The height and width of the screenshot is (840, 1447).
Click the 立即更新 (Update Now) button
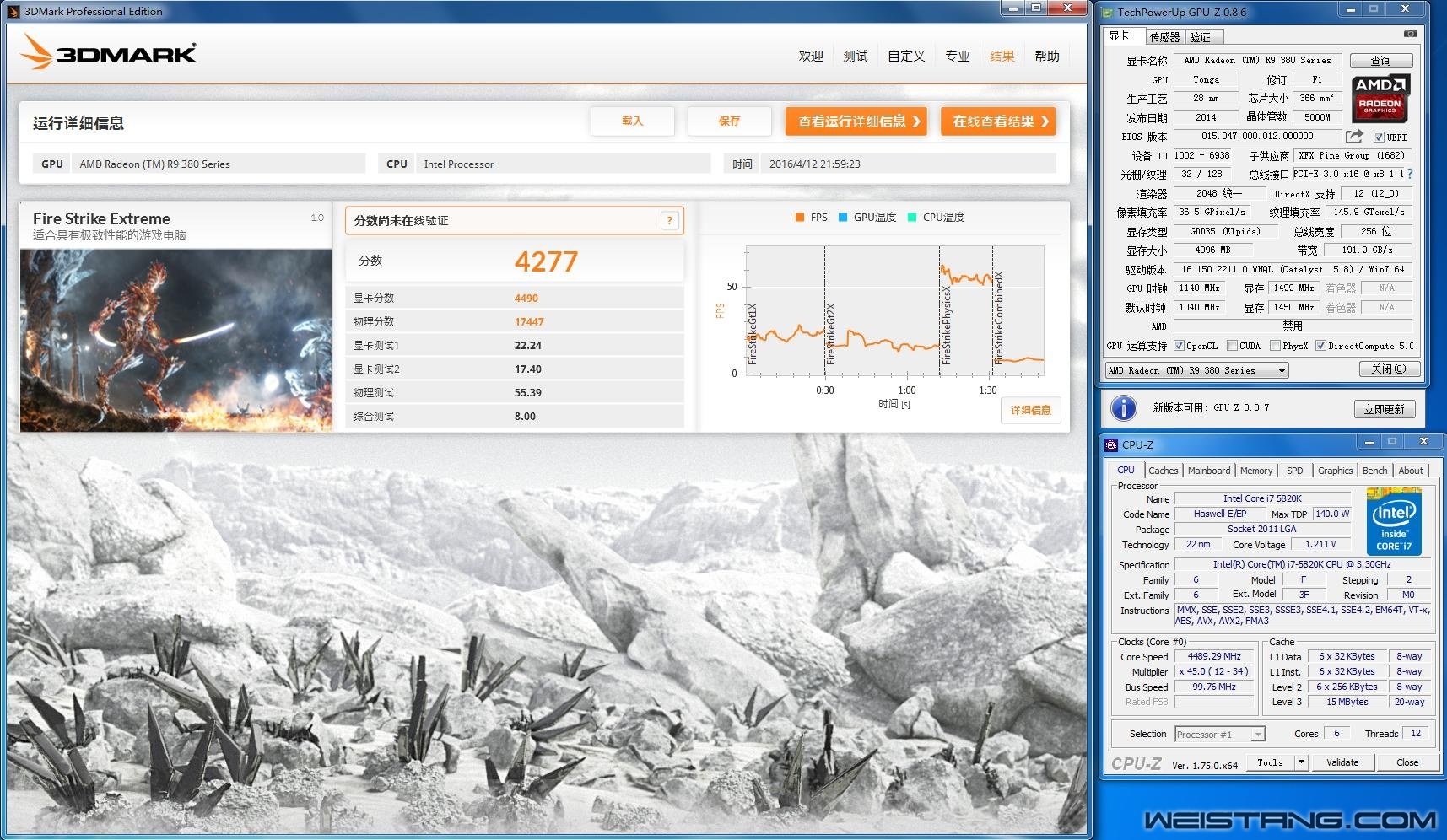(1385, 409)
